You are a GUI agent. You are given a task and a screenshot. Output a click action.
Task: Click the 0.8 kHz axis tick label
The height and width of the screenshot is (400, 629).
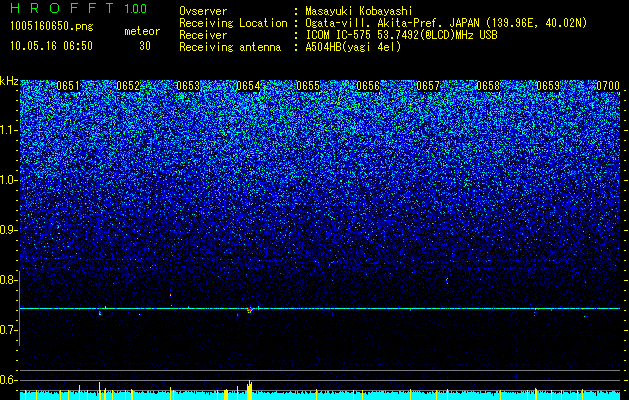9,280
